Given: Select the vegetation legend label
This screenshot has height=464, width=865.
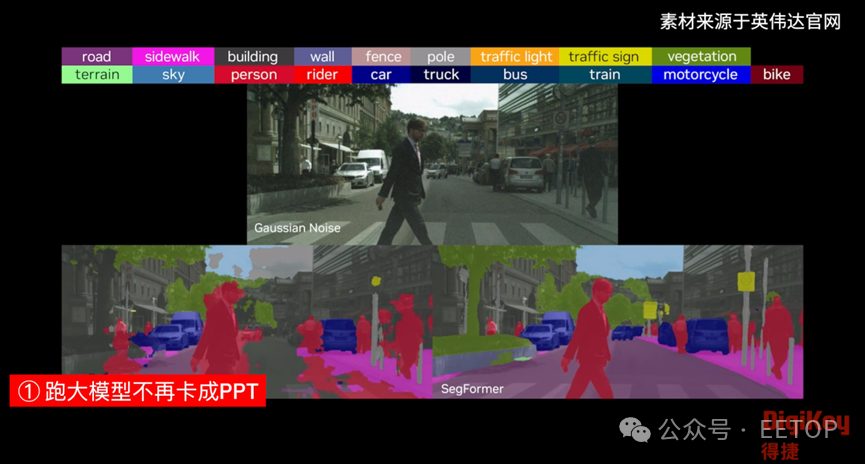Looking at the screenshot, I should [x=701, y=56].
